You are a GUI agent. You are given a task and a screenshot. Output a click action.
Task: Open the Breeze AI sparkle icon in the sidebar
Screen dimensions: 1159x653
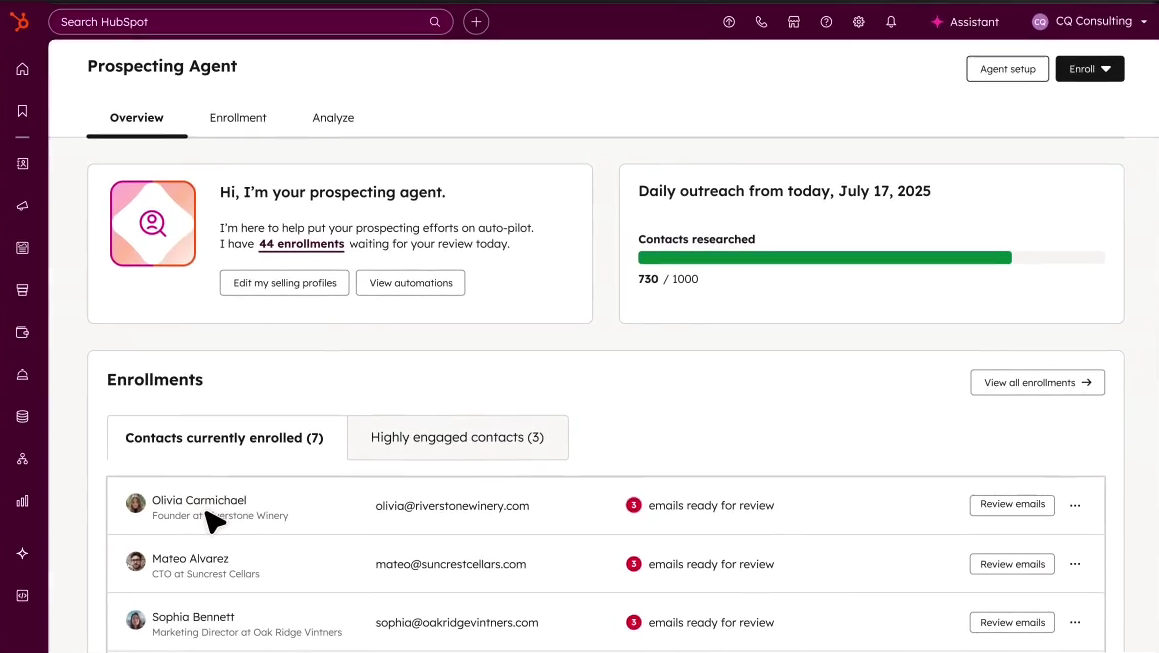[x=22, y=553]
